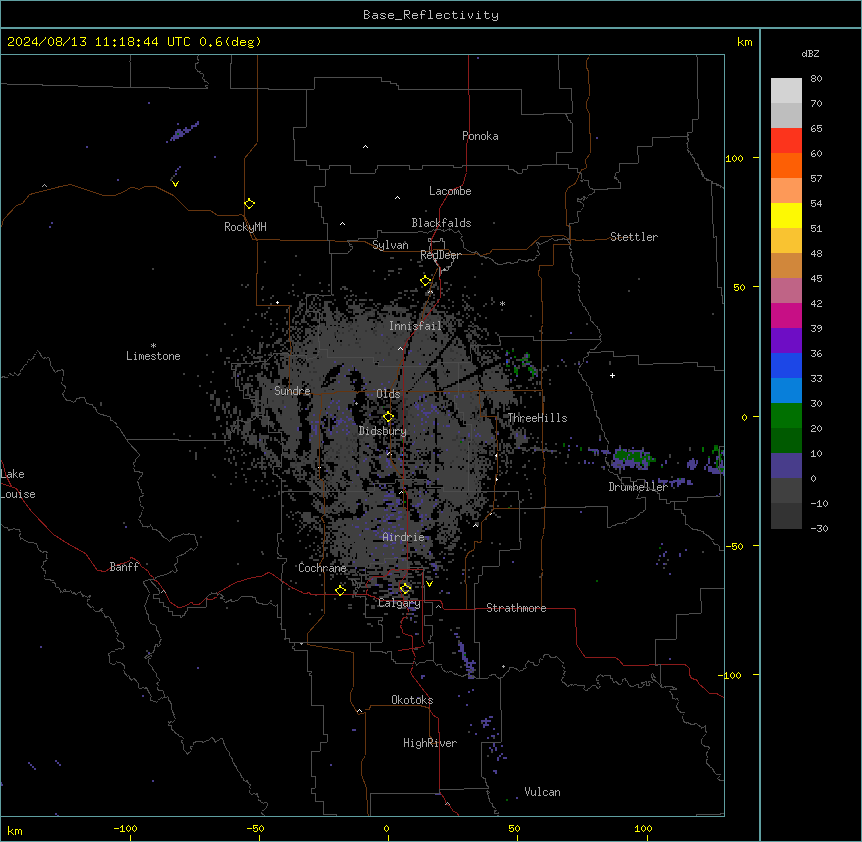Click yellow diamond marker near RockyMH

click(x=249, y=204)
